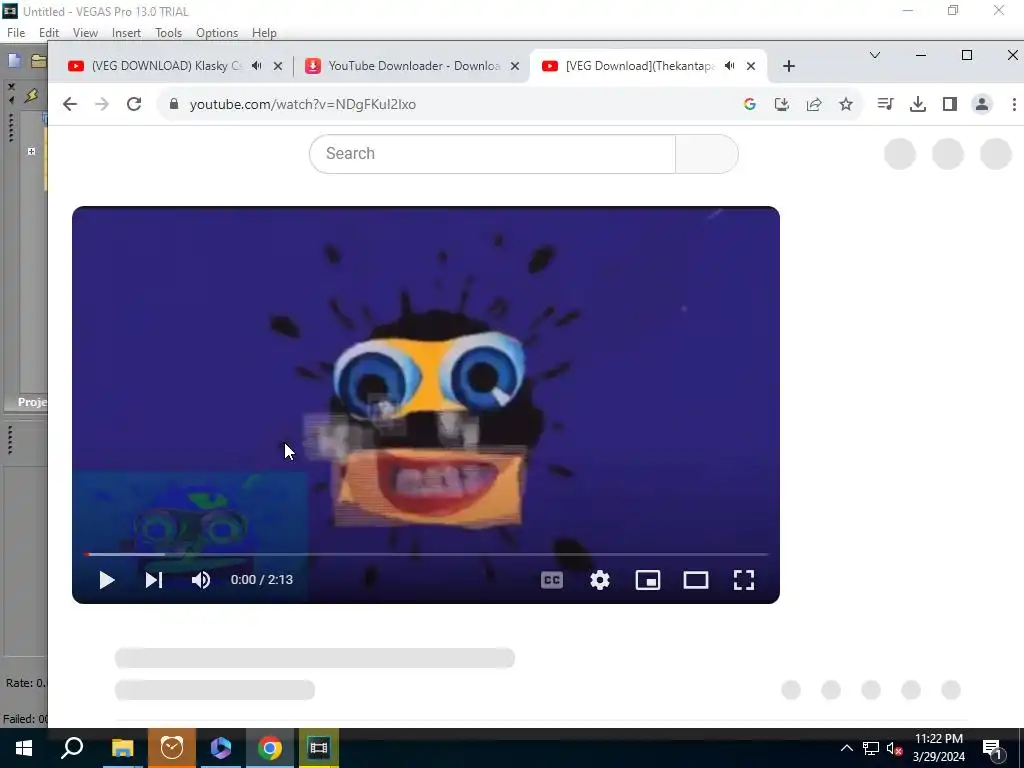The width and height of the screenshot is (1024, 768).
Task: Open VEGAS Pro Help menu
Action: pyautogui.click(x=264, y=33)
